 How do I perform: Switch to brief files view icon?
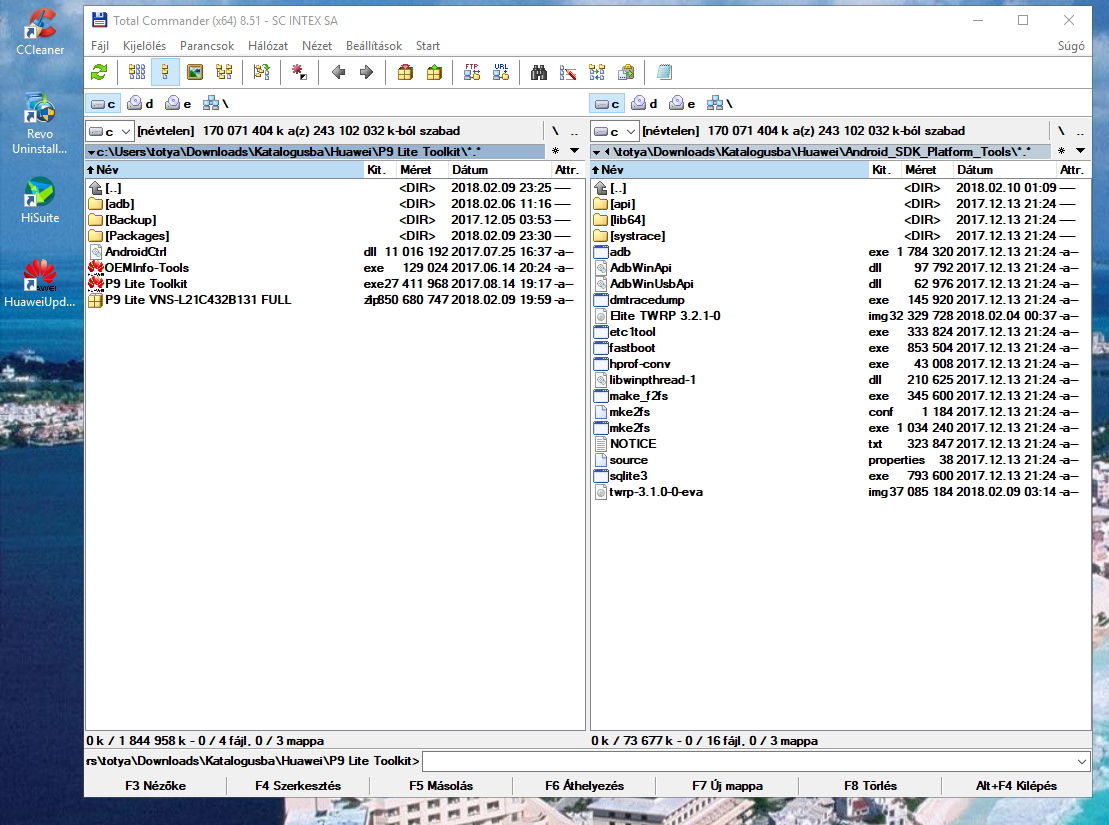click(x=137, y=72)
